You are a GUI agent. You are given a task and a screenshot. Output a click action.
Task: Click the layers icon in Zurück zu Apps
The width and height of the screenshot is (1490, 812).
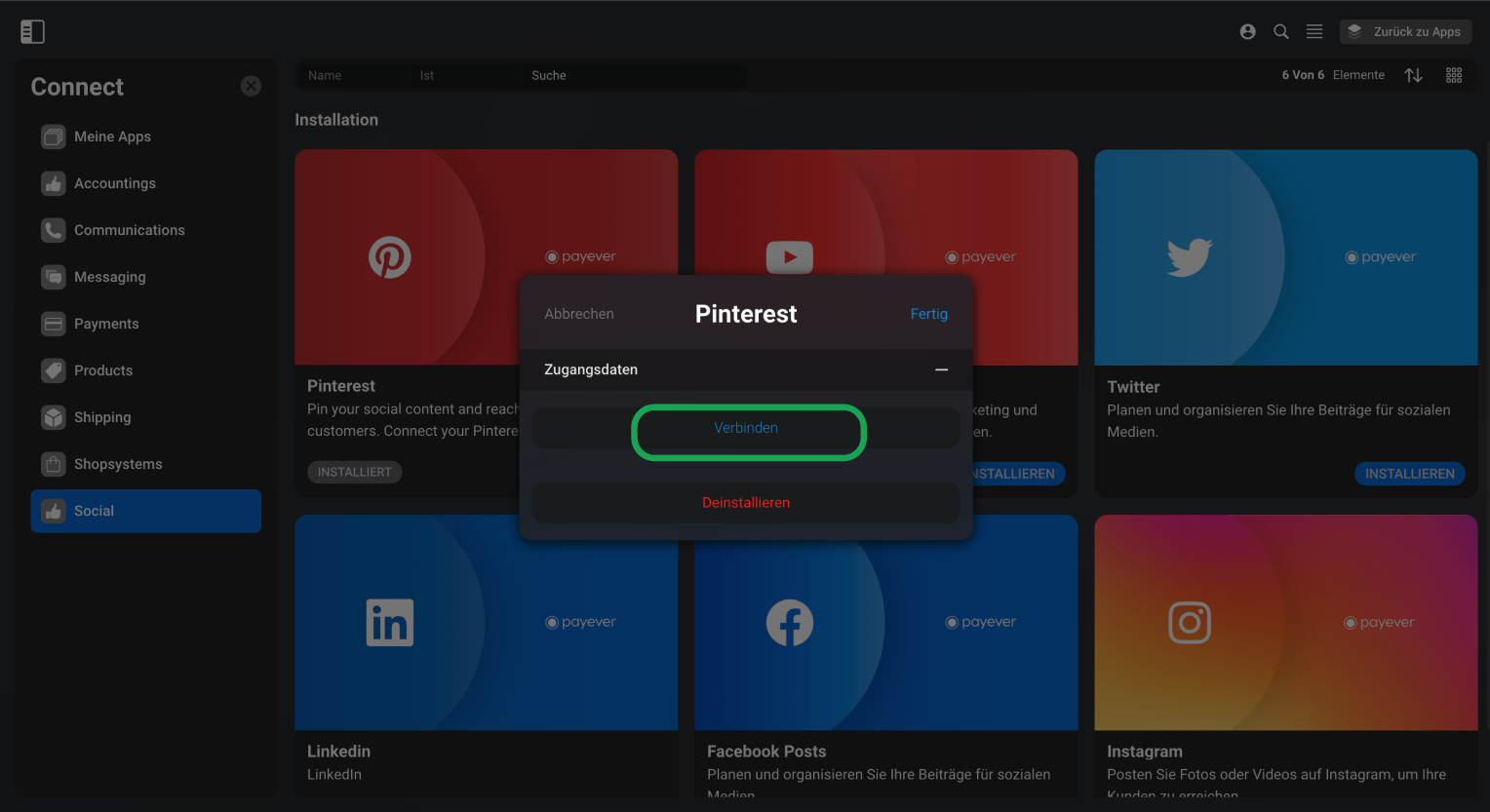point(1354,31)
